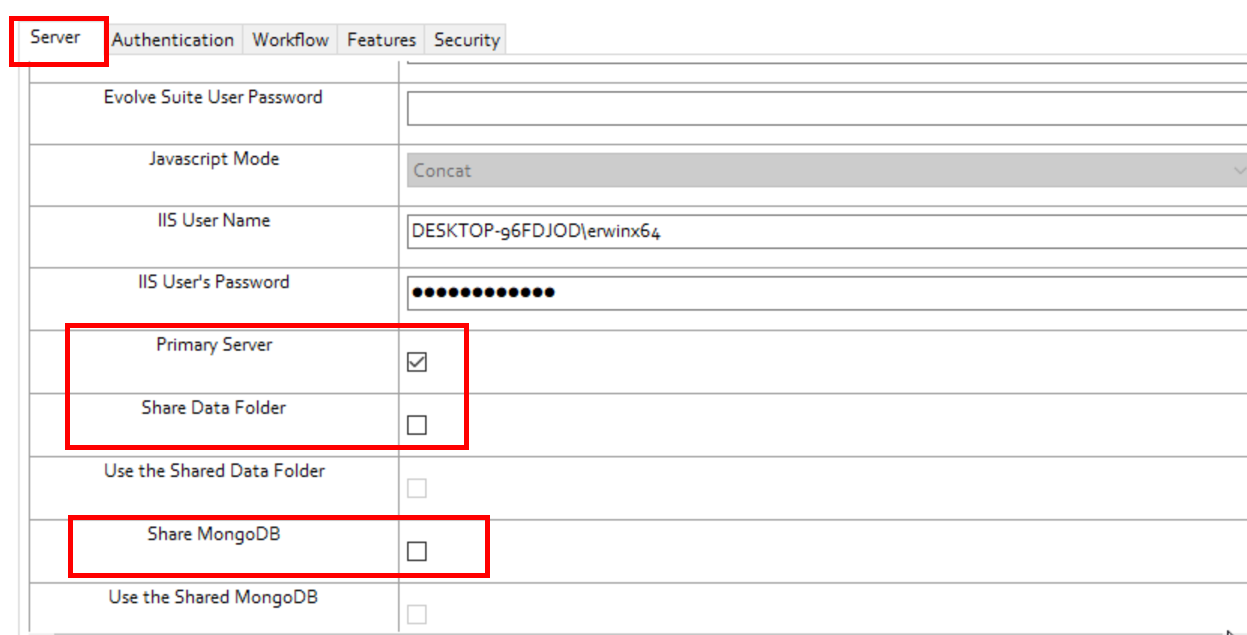Click the Use the Shared Data Folder checkbox
The height and width of the screenshot is (635, 1247).
pyautogui.click(x=417, y=488)
